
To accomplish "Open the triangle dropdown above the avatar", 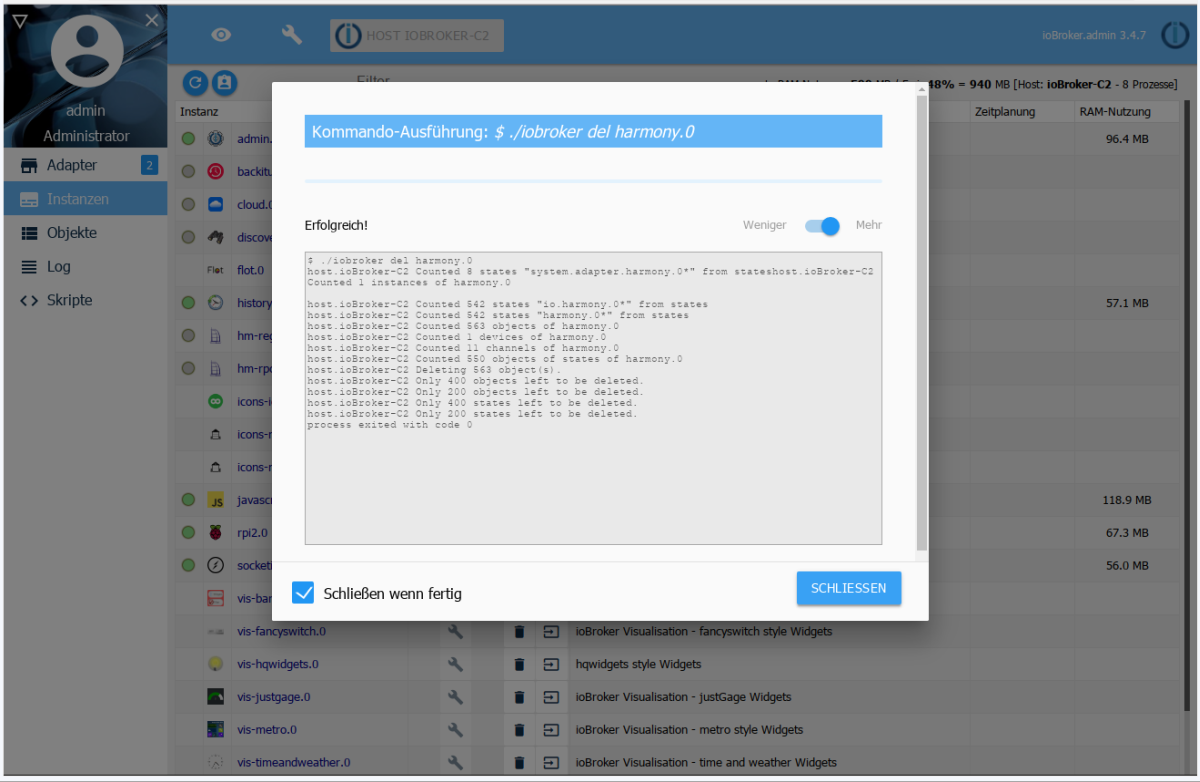I will (20, 20).
